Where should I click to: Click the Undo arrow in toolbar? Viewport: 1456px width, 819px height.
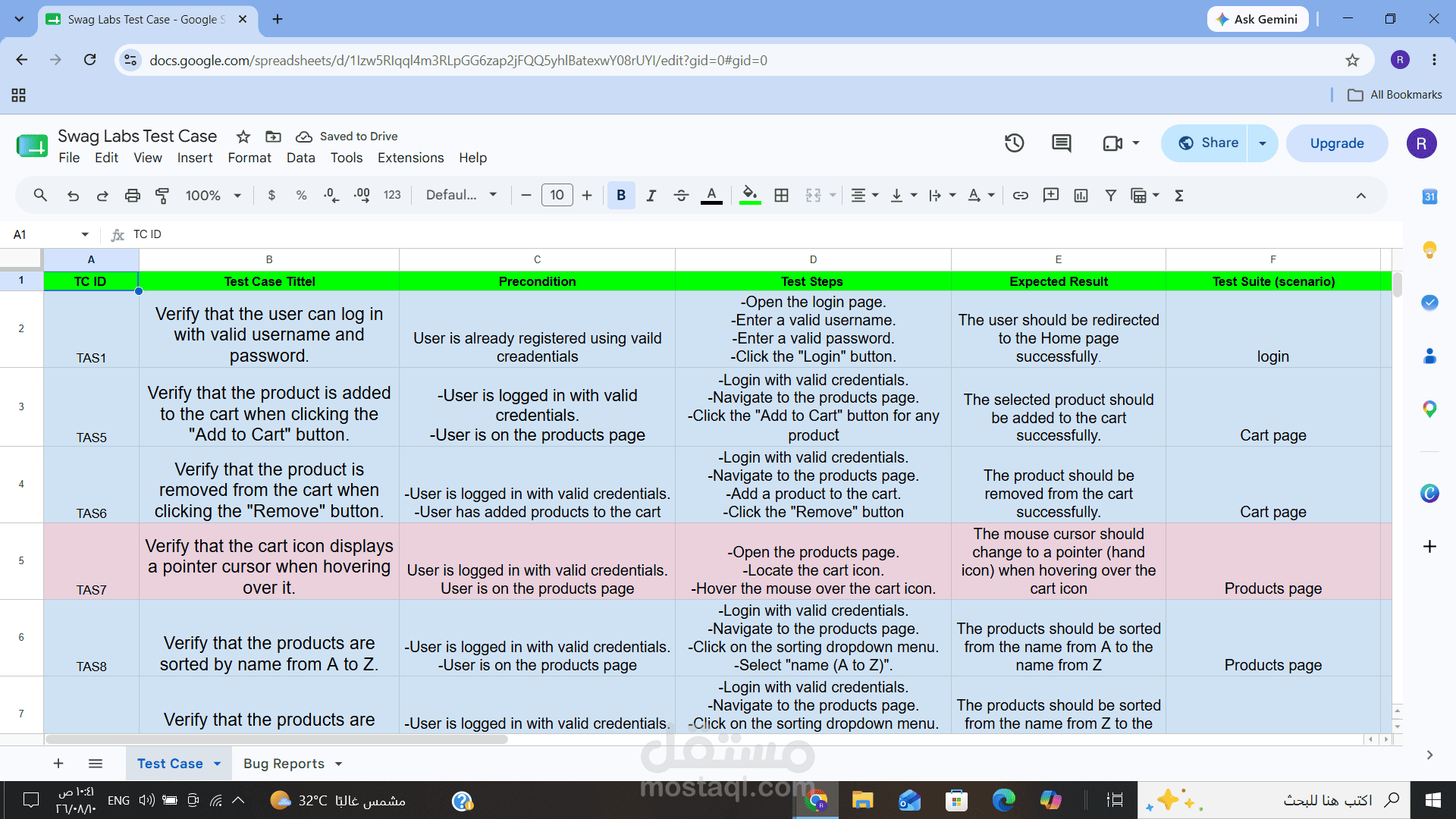[x=73, y=196]
